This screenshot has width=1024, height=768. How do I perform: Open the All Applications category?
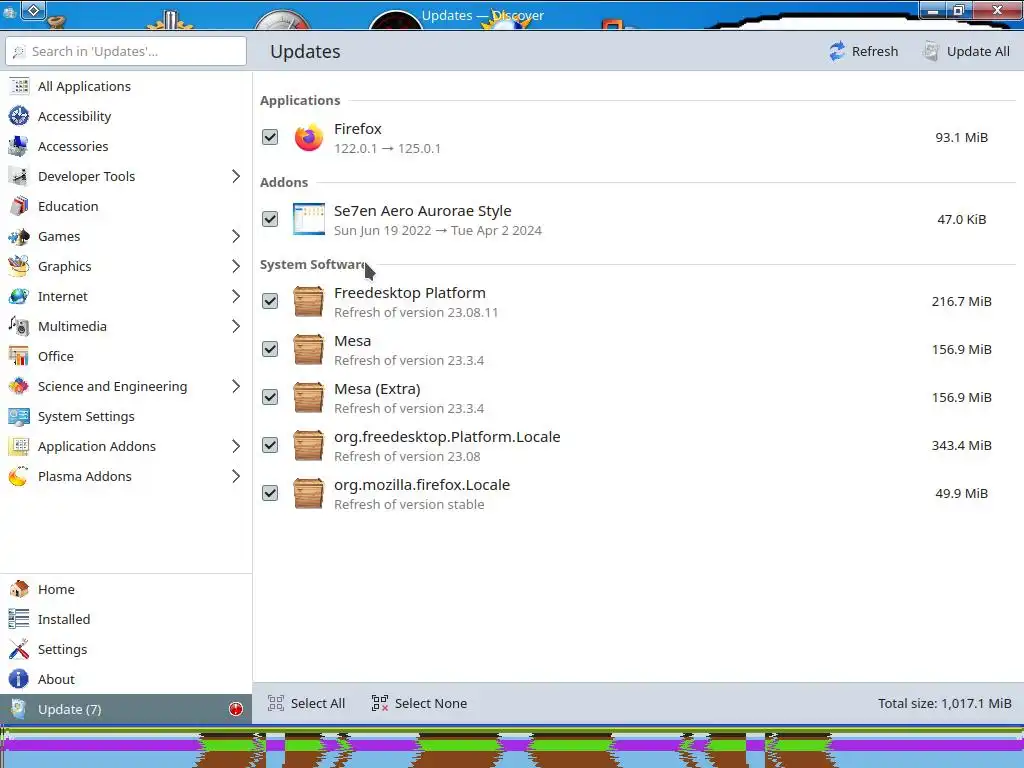tap(125, 86)
